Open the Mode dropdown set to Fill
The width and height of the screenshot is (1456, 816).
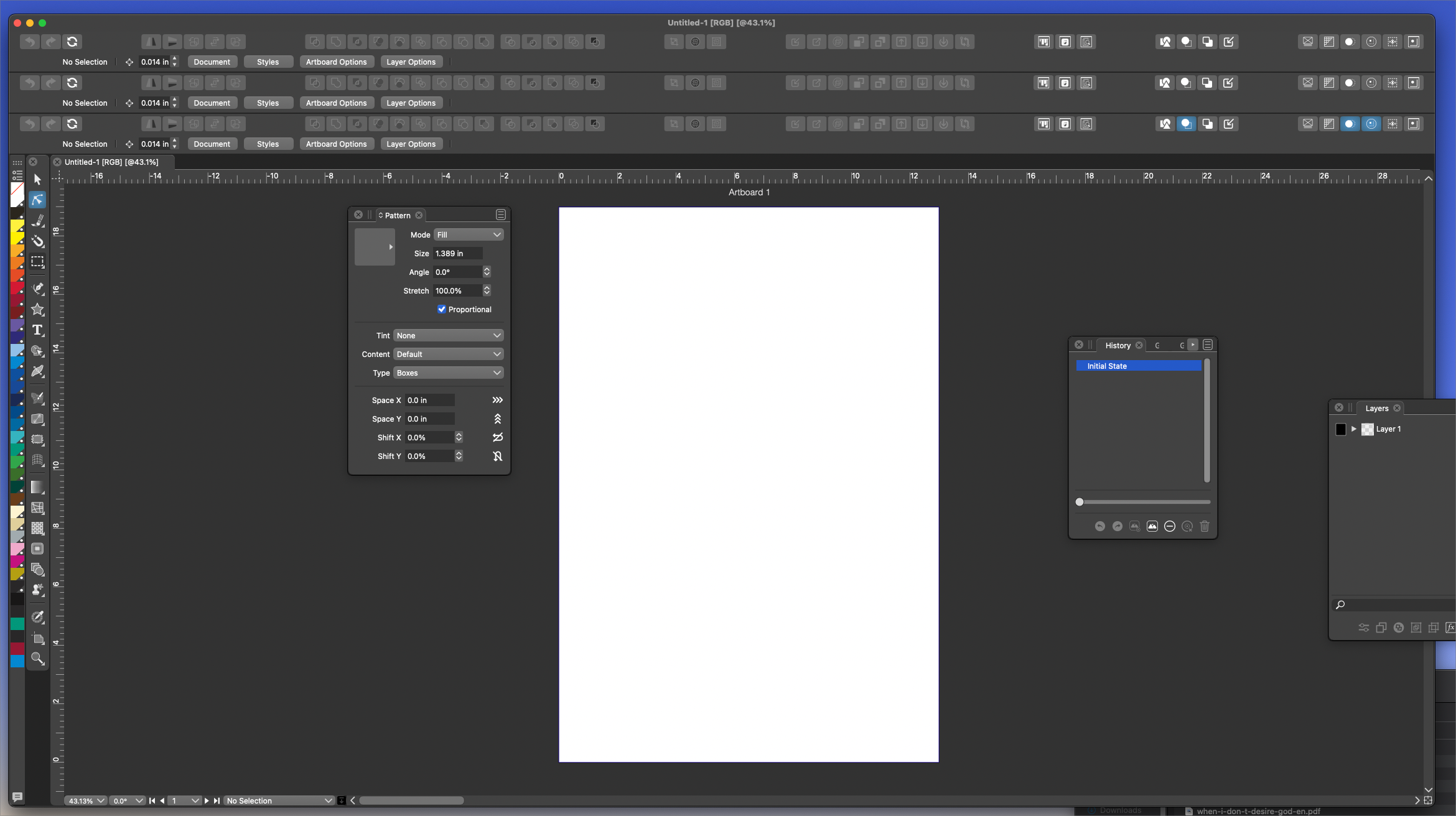pyautogui.click(x=468, y=234)
